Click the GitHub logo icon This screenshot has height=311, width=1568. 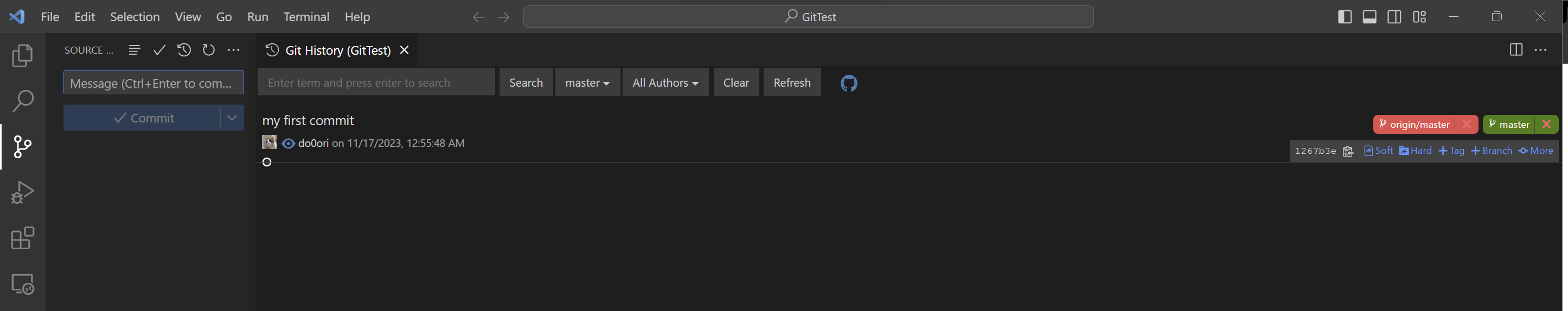tap(848, 83)
